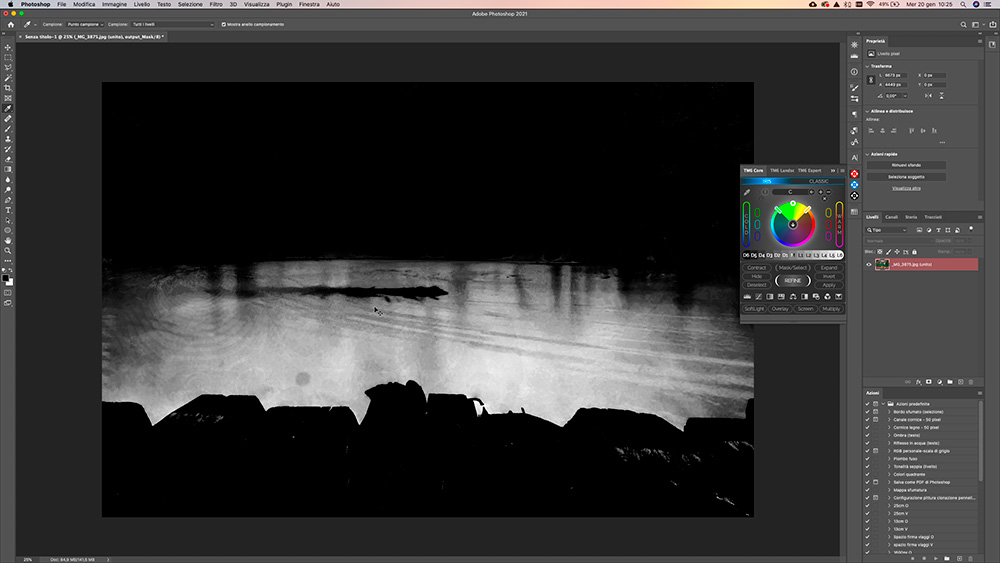Select the Type (T) tool
This screenshot has height=563, width=1000.
(x=8, y=210)
